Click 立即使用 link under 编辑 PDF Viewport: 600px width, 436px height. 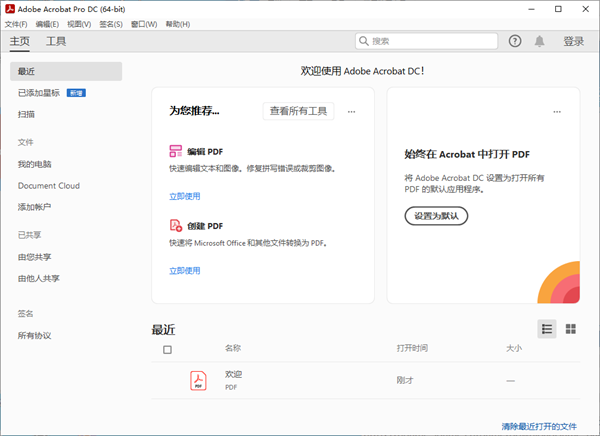[184, 196]
